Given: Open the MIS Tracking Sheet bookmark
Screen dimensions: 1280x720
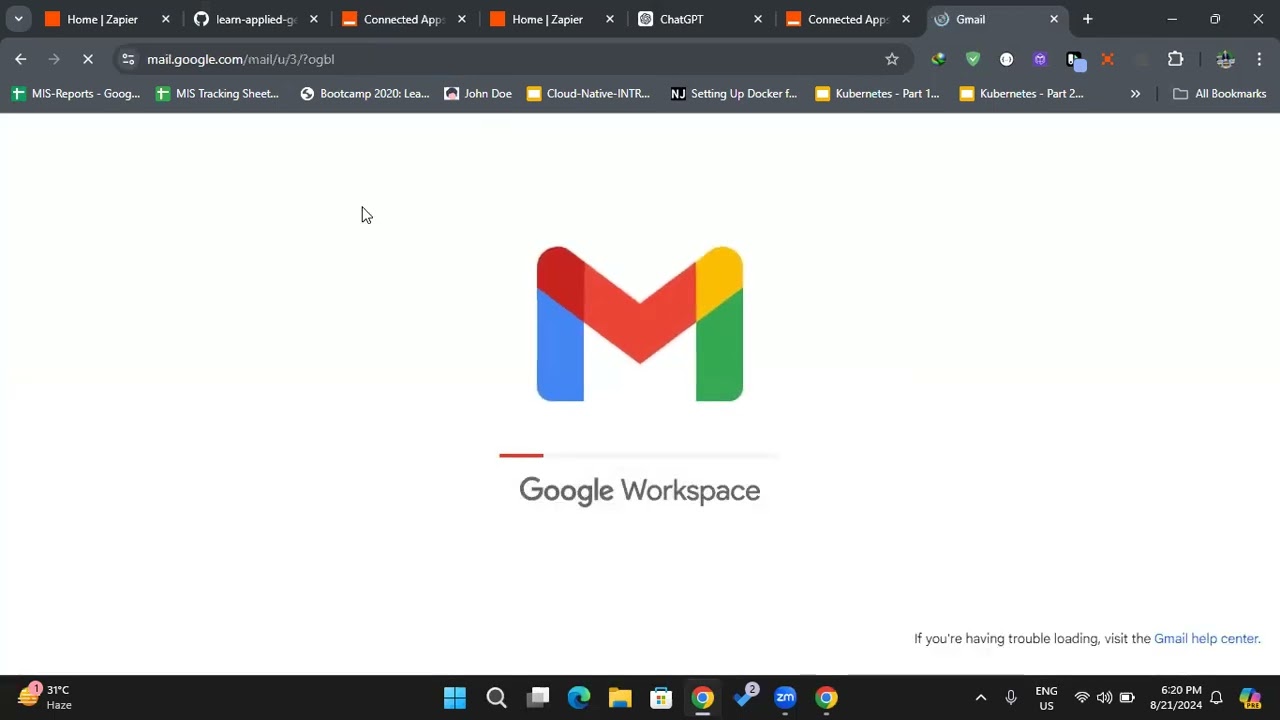Looking at the screenshot, I should click(217, 94).
